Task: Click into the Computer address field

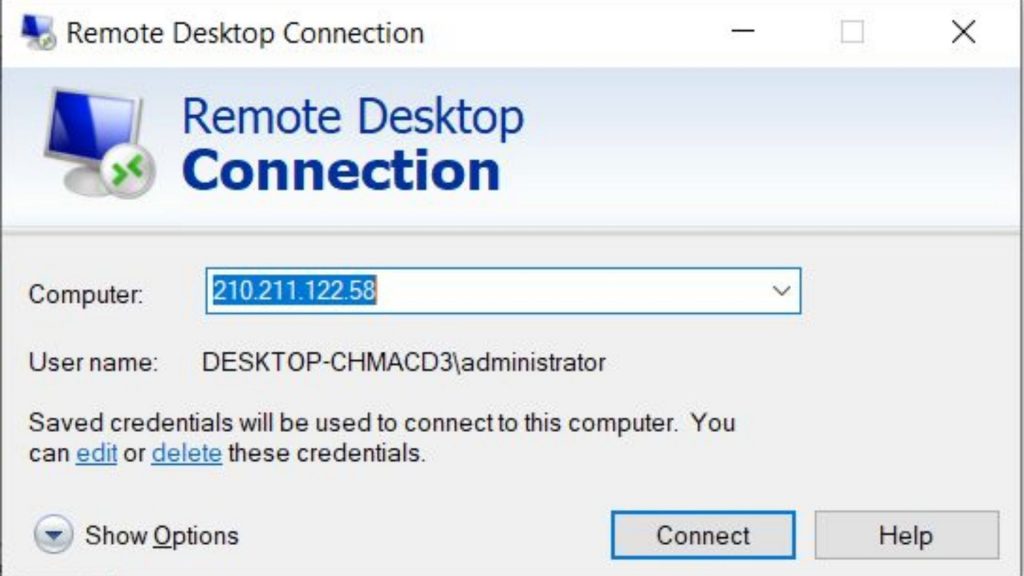Action: point(480,291)
